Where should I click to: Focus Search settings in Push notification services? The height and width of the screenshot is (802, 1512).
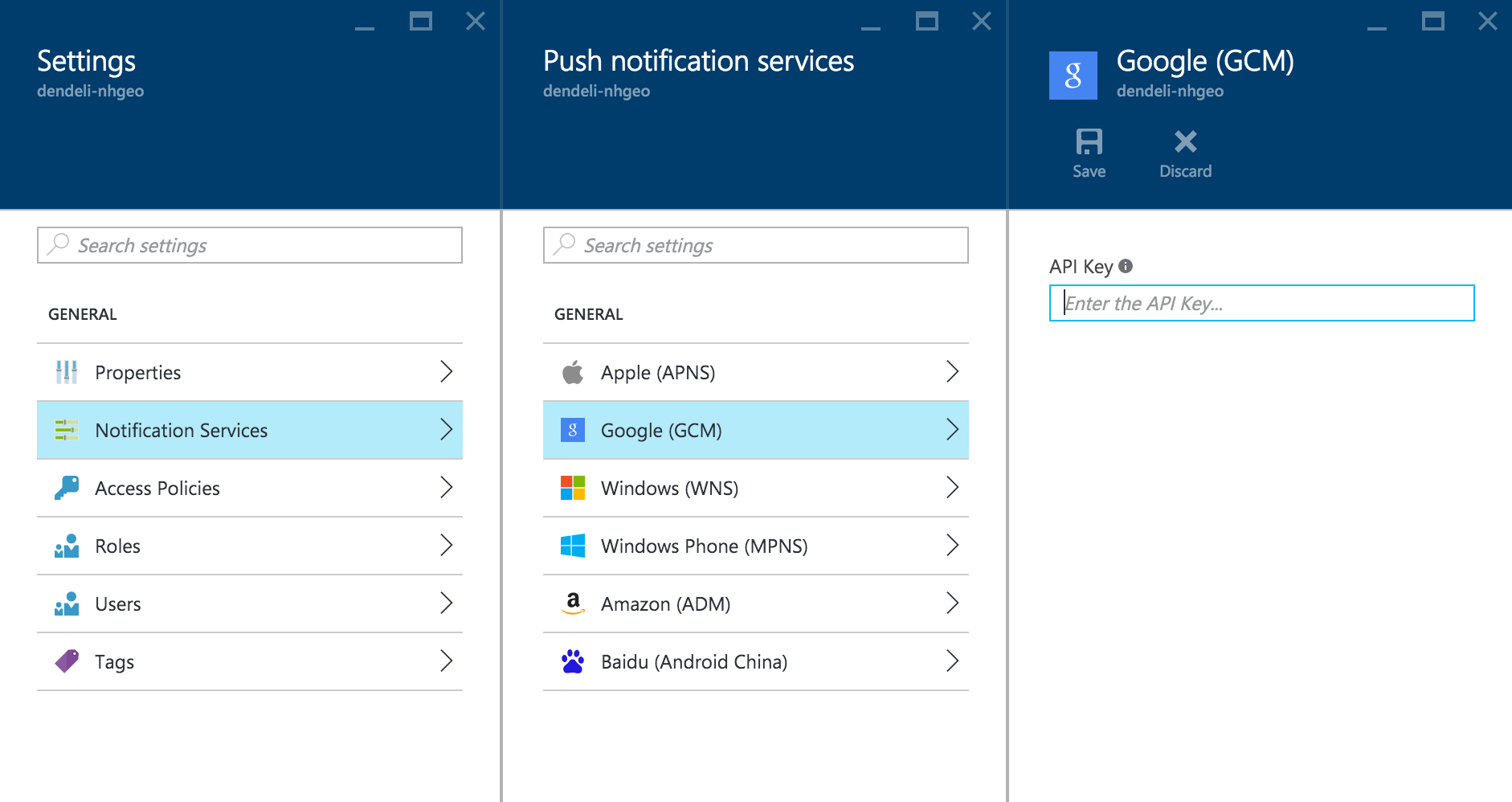[x=756, y=245]
